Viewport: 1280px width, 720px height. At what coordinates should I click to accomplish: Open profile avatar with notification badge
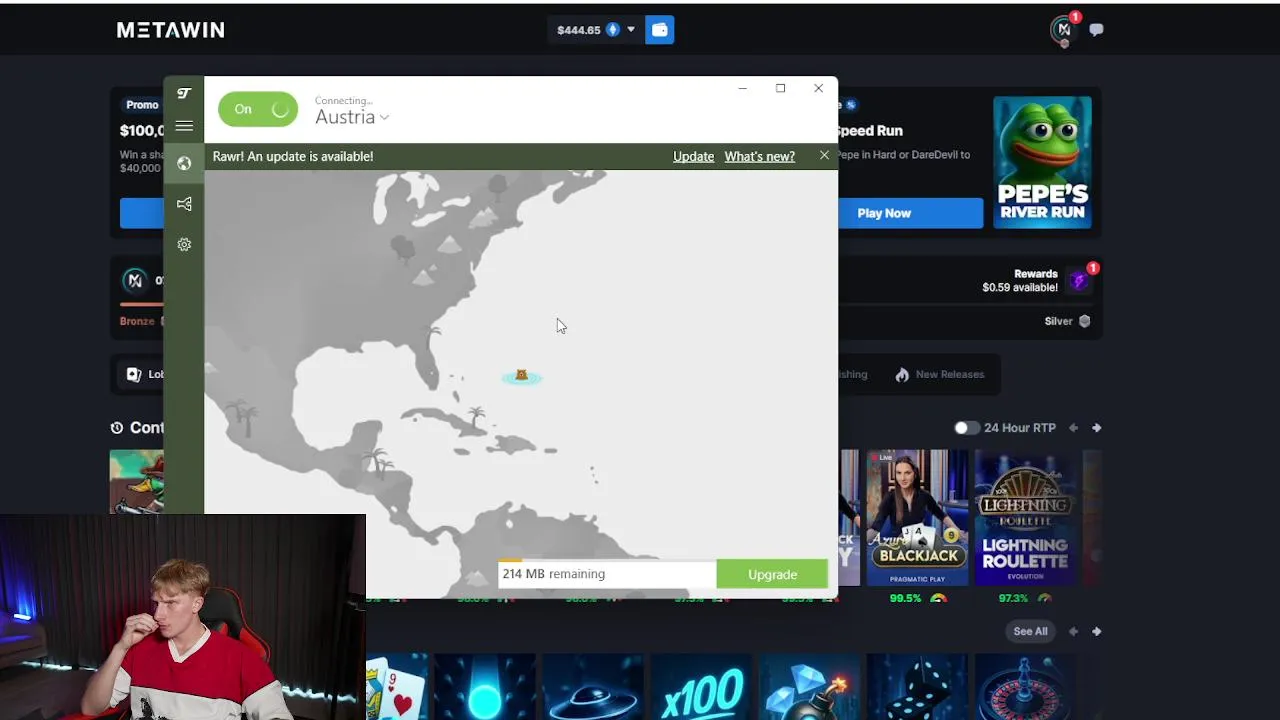coord(1064,29)
